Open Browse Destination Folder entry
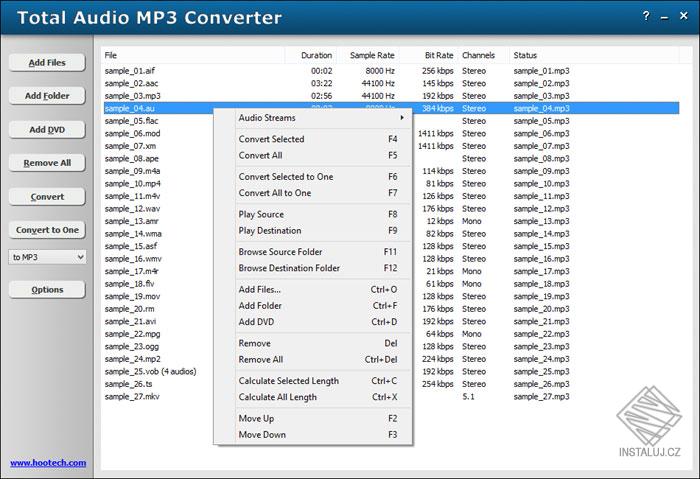This screenshot has width=700, height=479. click(322, 268)
